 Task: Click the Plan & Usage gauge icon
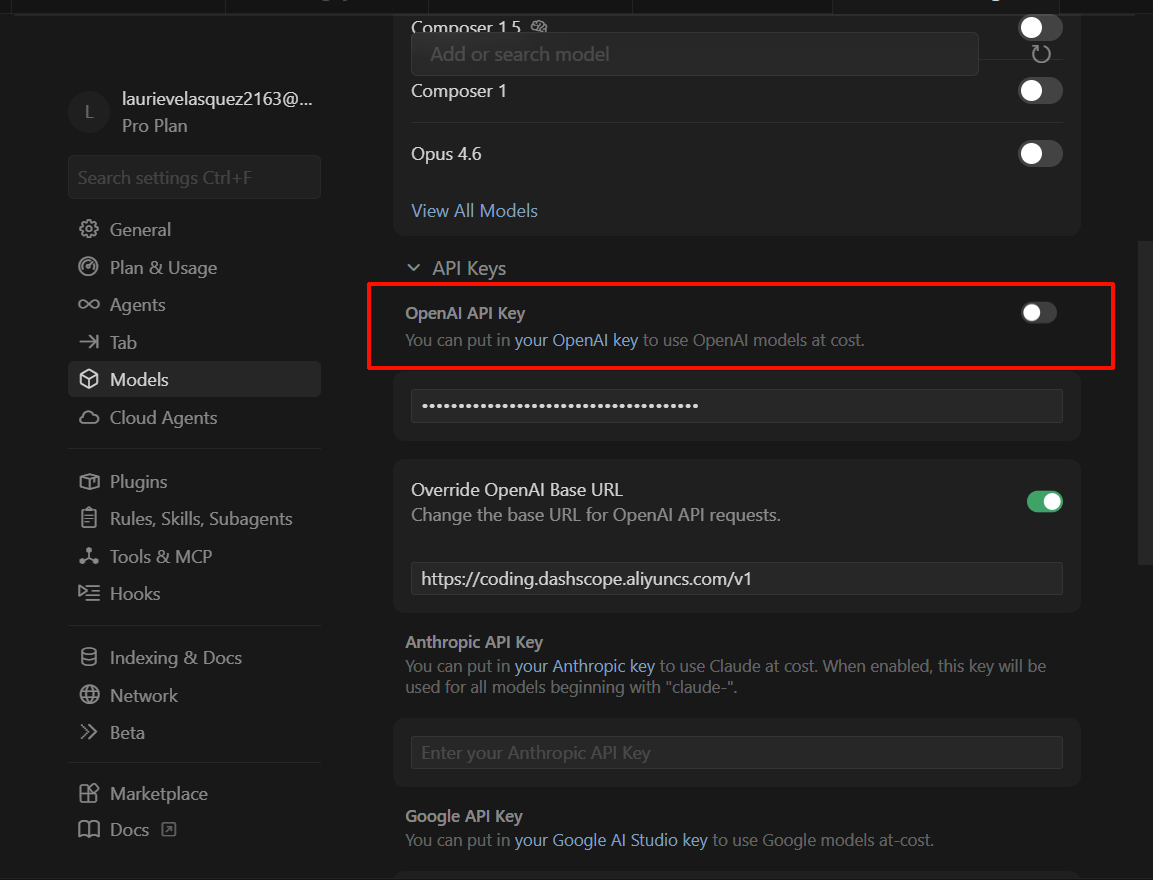(x=89, y=267)
